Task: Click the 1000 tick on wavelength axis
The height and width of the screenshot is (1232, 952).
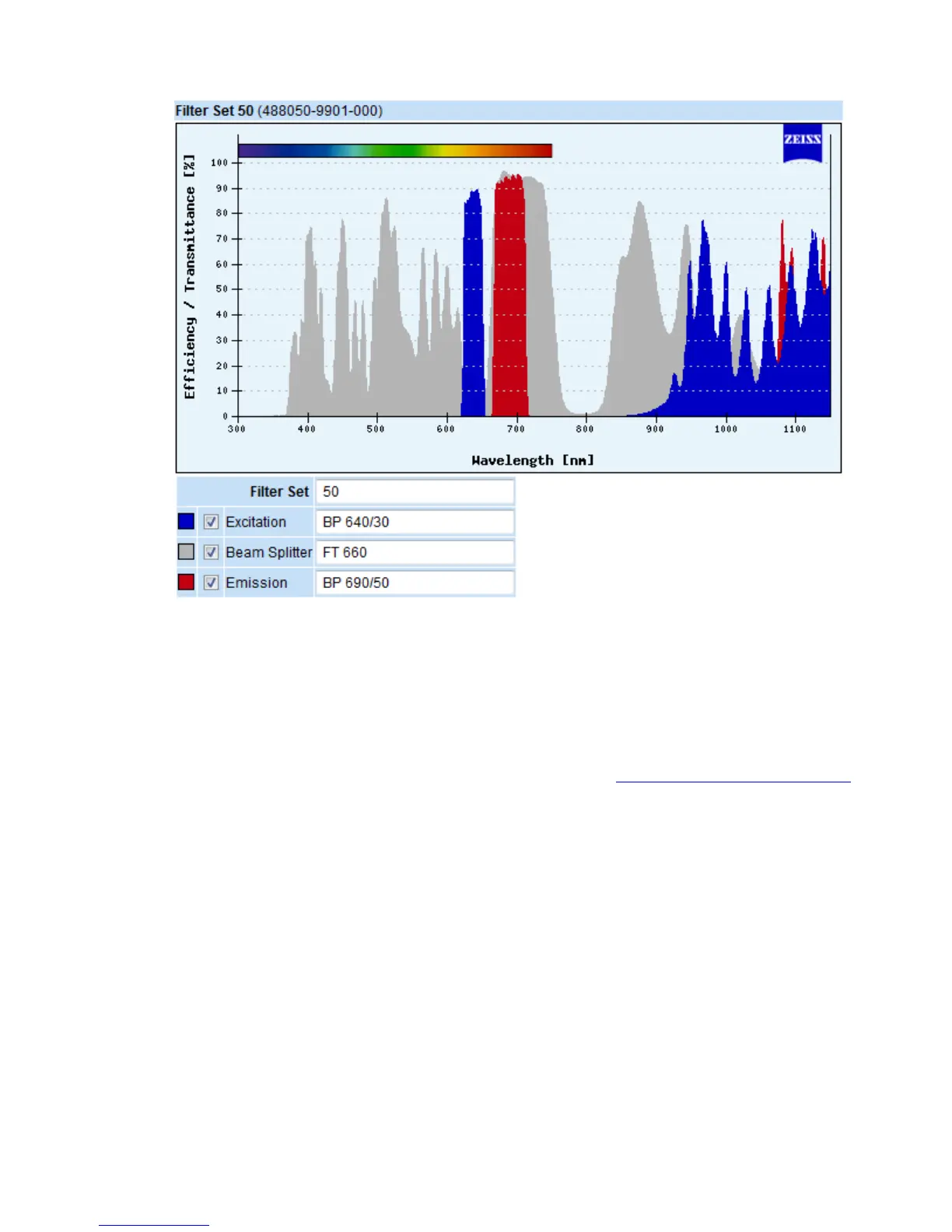Action: [x=726, y=429]
